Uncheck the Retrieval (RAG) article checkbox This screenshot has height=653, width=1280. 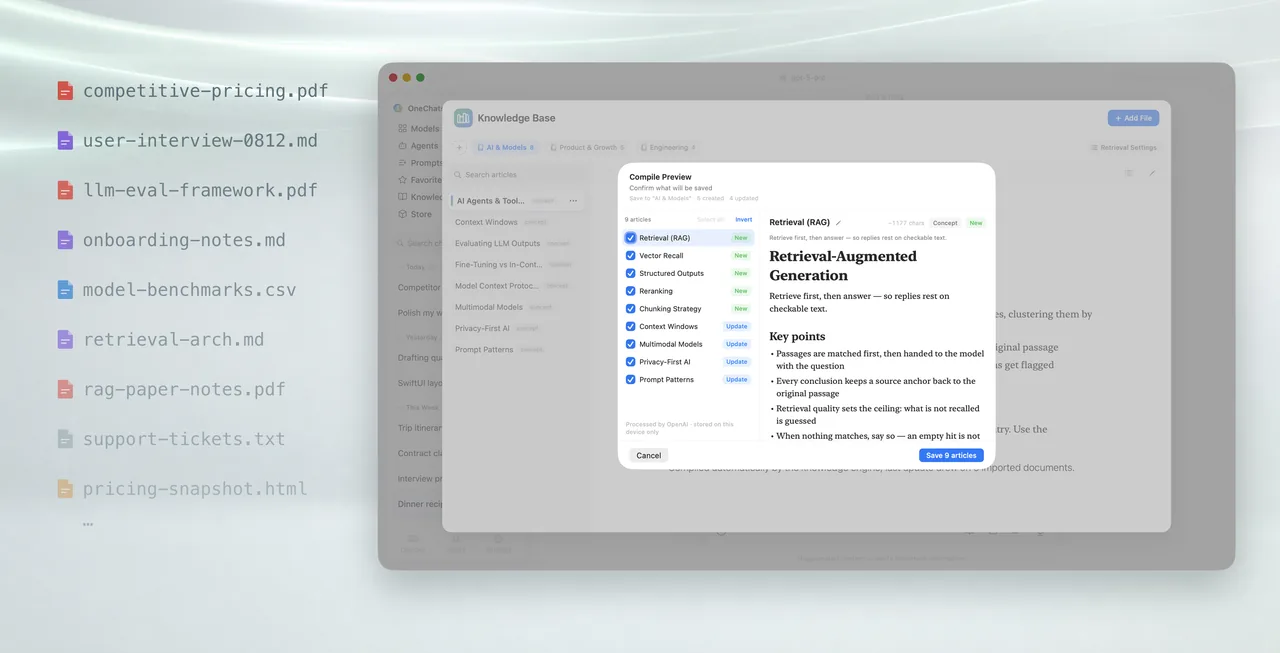click(x=631, y=238)
